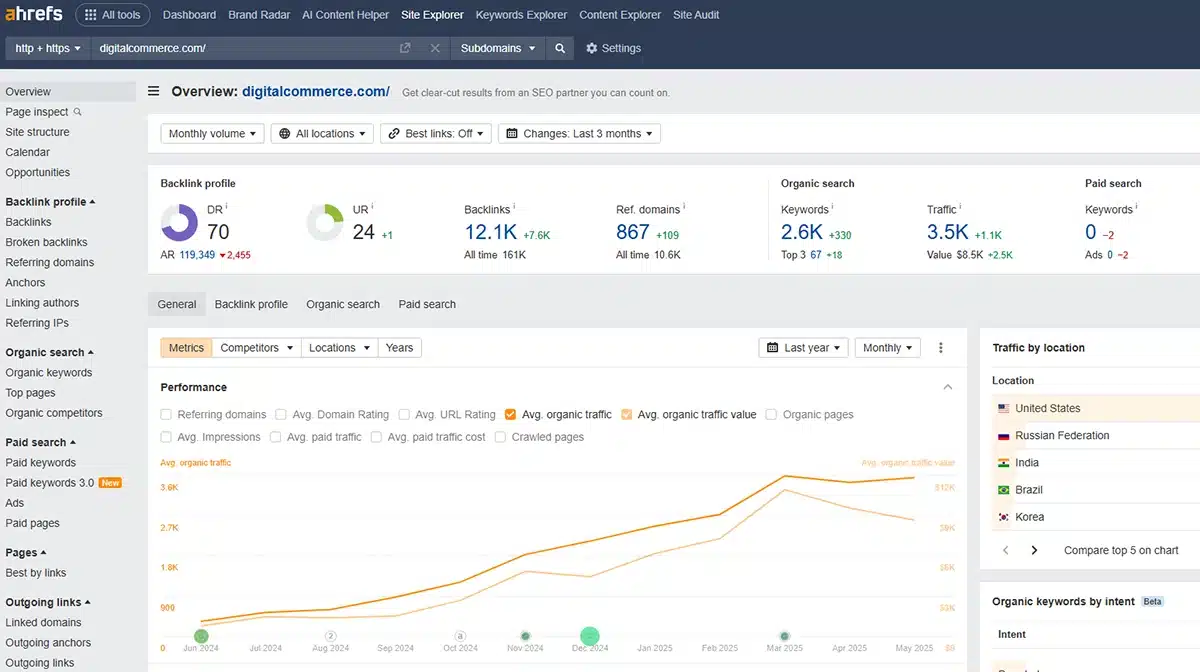The image size is (1200, 672).
Task: Select the Metrics view button
Action: [186, 348]
